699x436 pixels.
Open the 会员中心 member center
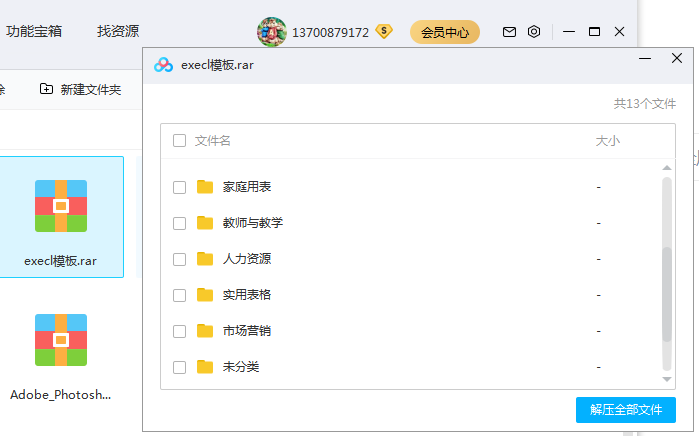point(445,32)
